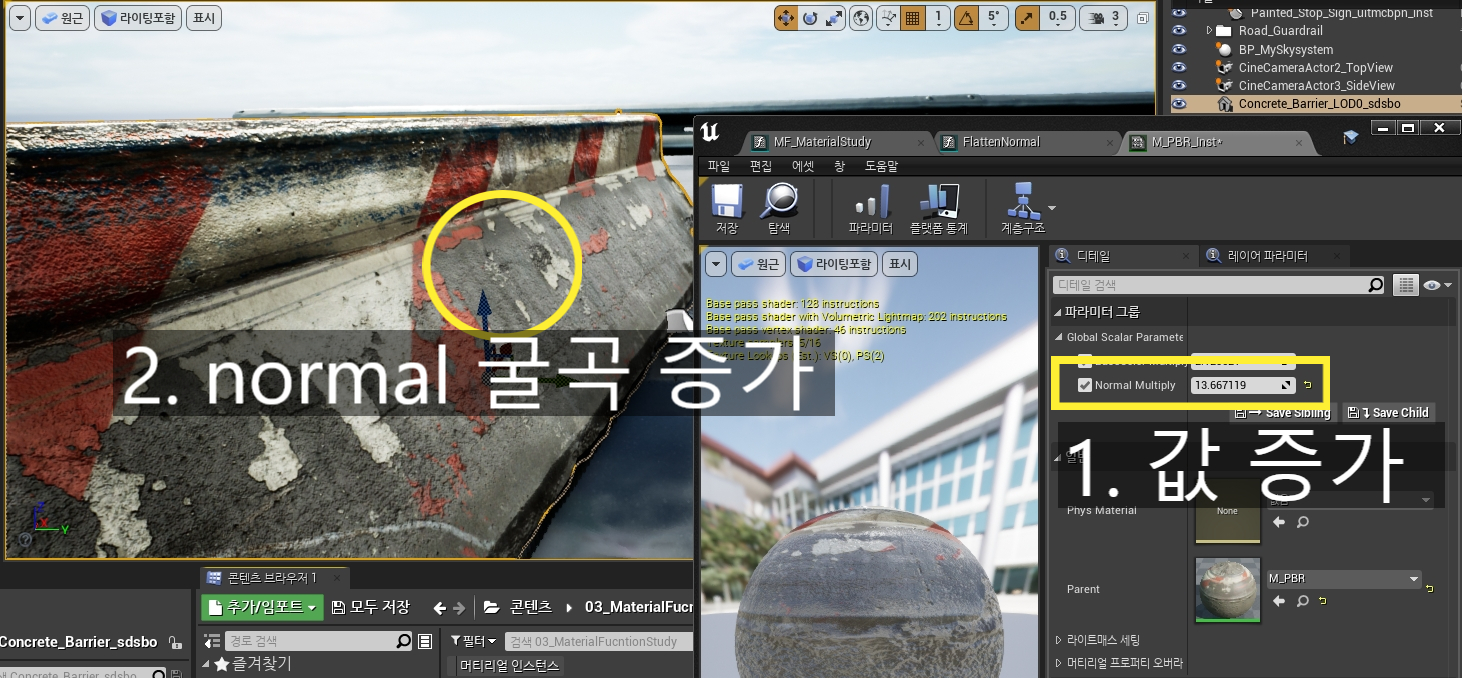1462x678 pixels.
Task: Hide Concrete_Barrier_LOD0_sdsbo with eye icon
Action: 1179,103
